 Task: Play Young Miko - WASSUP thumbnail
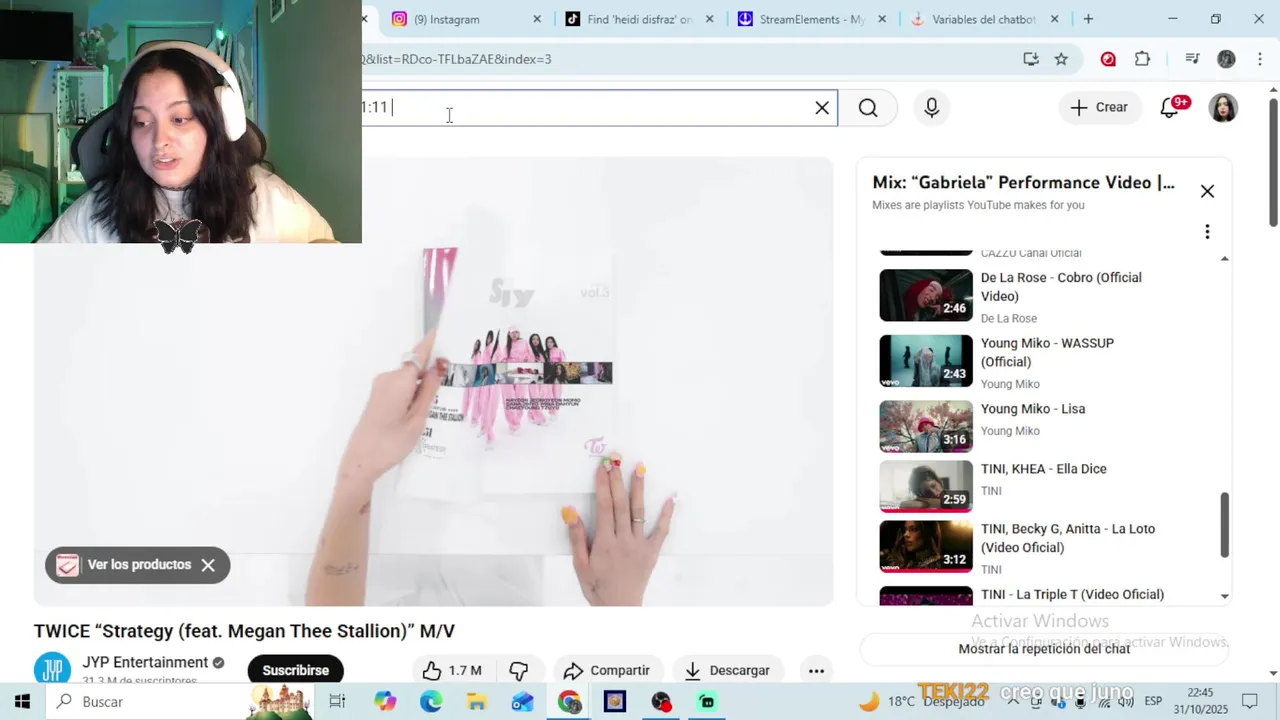926,360
